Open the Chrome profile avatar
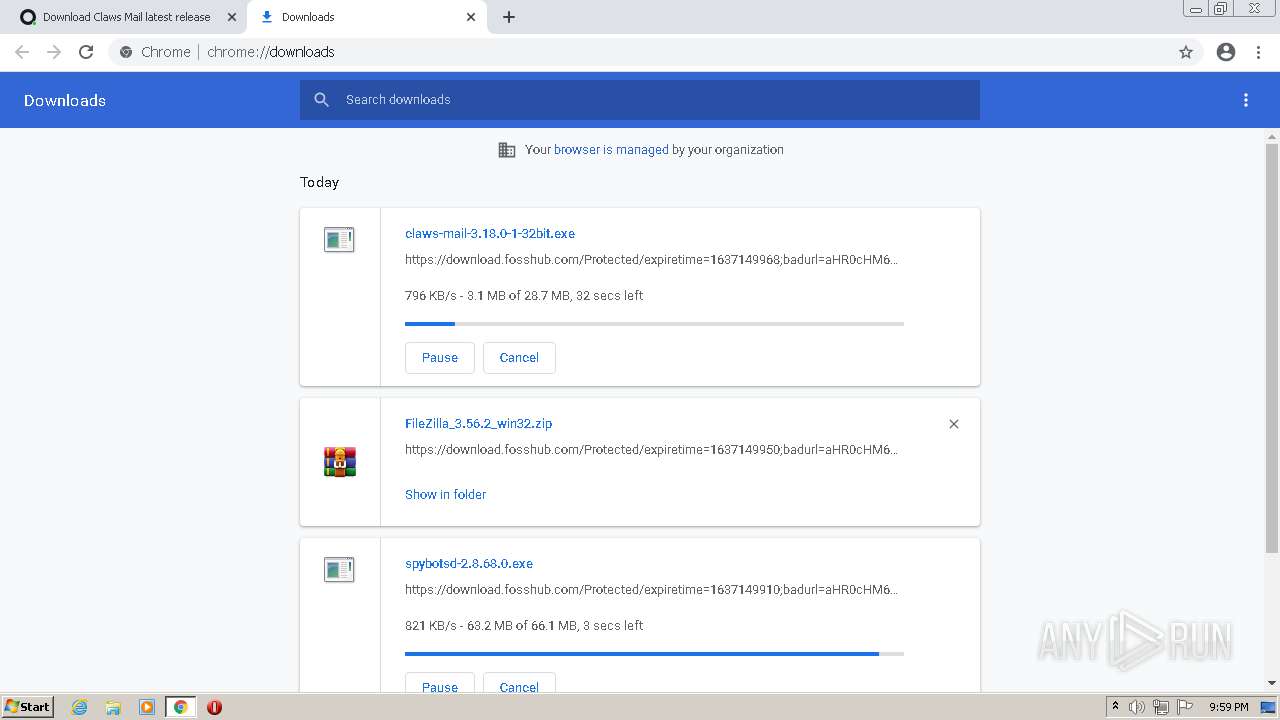The width and height of the screenshot is (1280, 720). (x=1226, y=52)
